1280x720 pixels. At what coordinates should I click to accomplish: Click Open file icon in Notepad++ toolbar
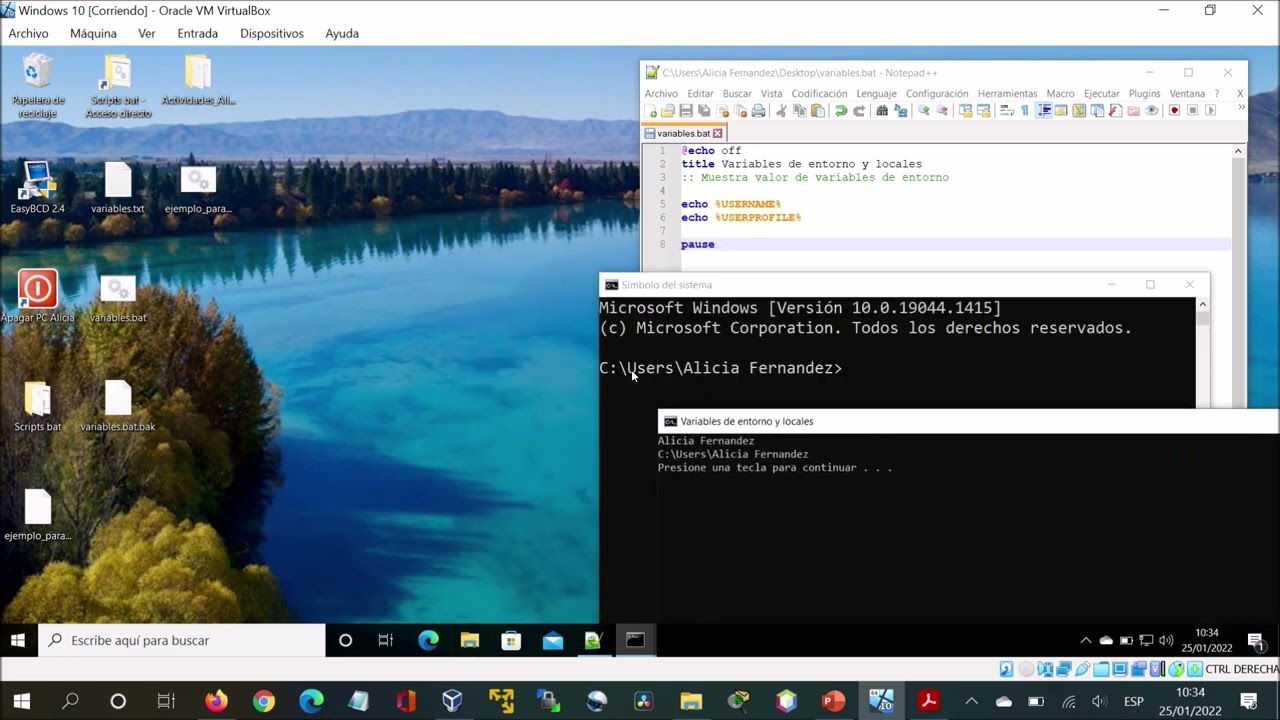(x=667, y=110)
